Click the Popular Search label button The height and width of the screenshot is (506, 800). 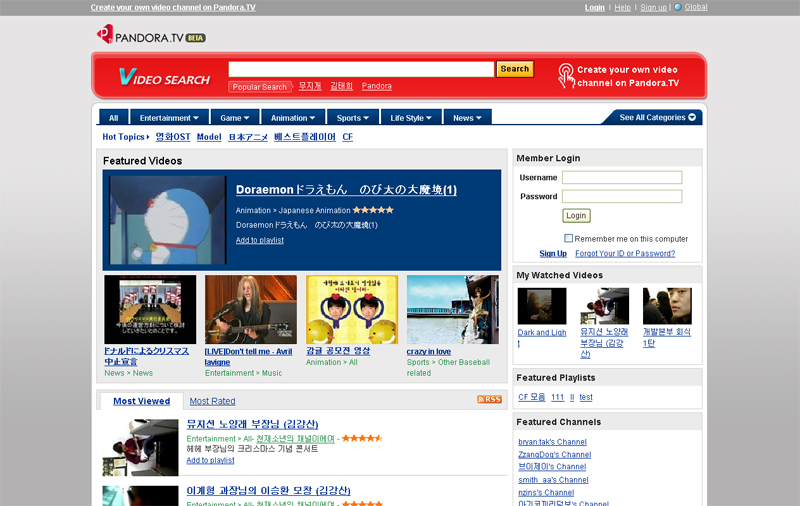click(x=260, y=87)
